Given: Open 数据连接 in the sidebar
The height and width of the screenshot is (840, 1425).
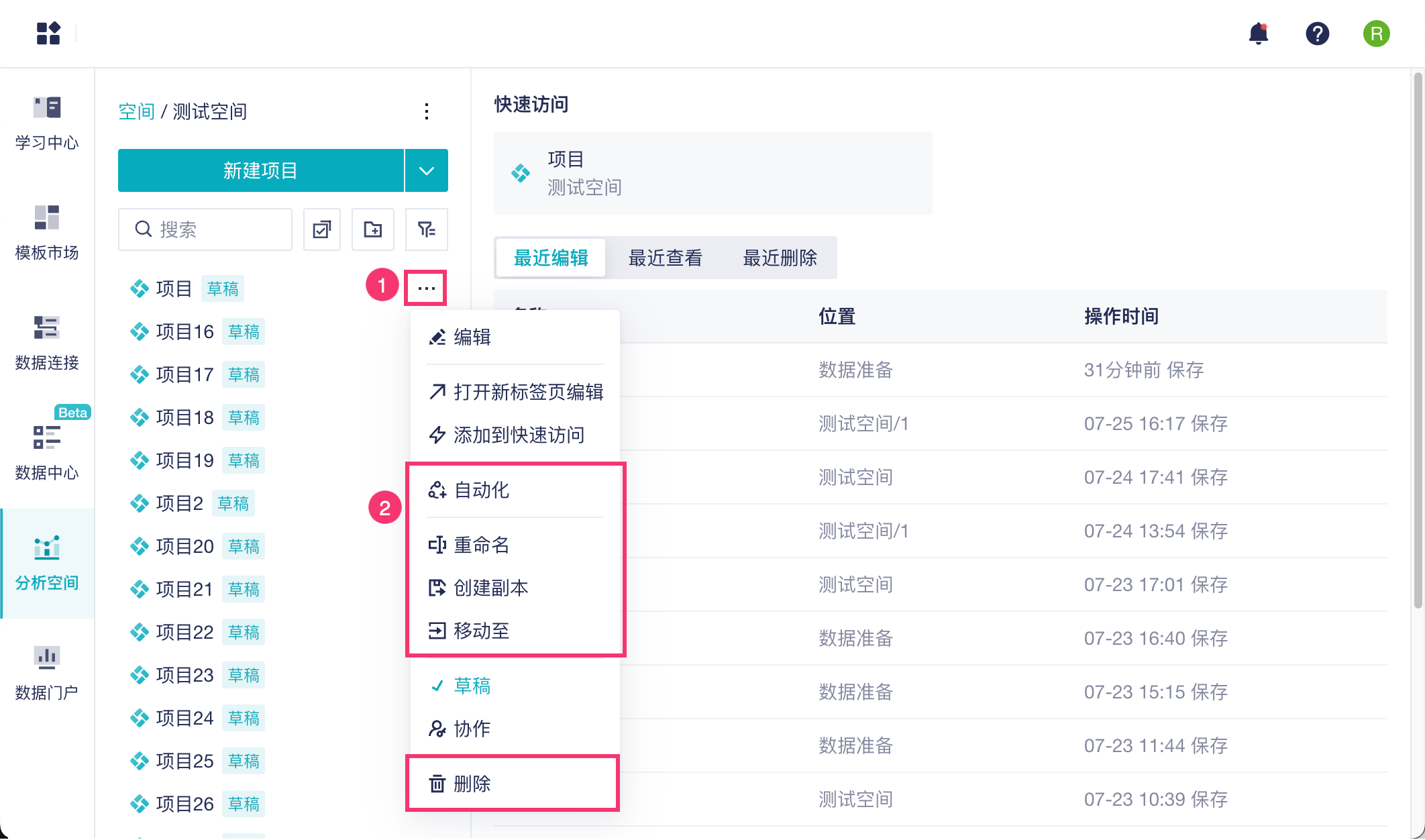Looking at the screenshot, I should pos(47,343).
